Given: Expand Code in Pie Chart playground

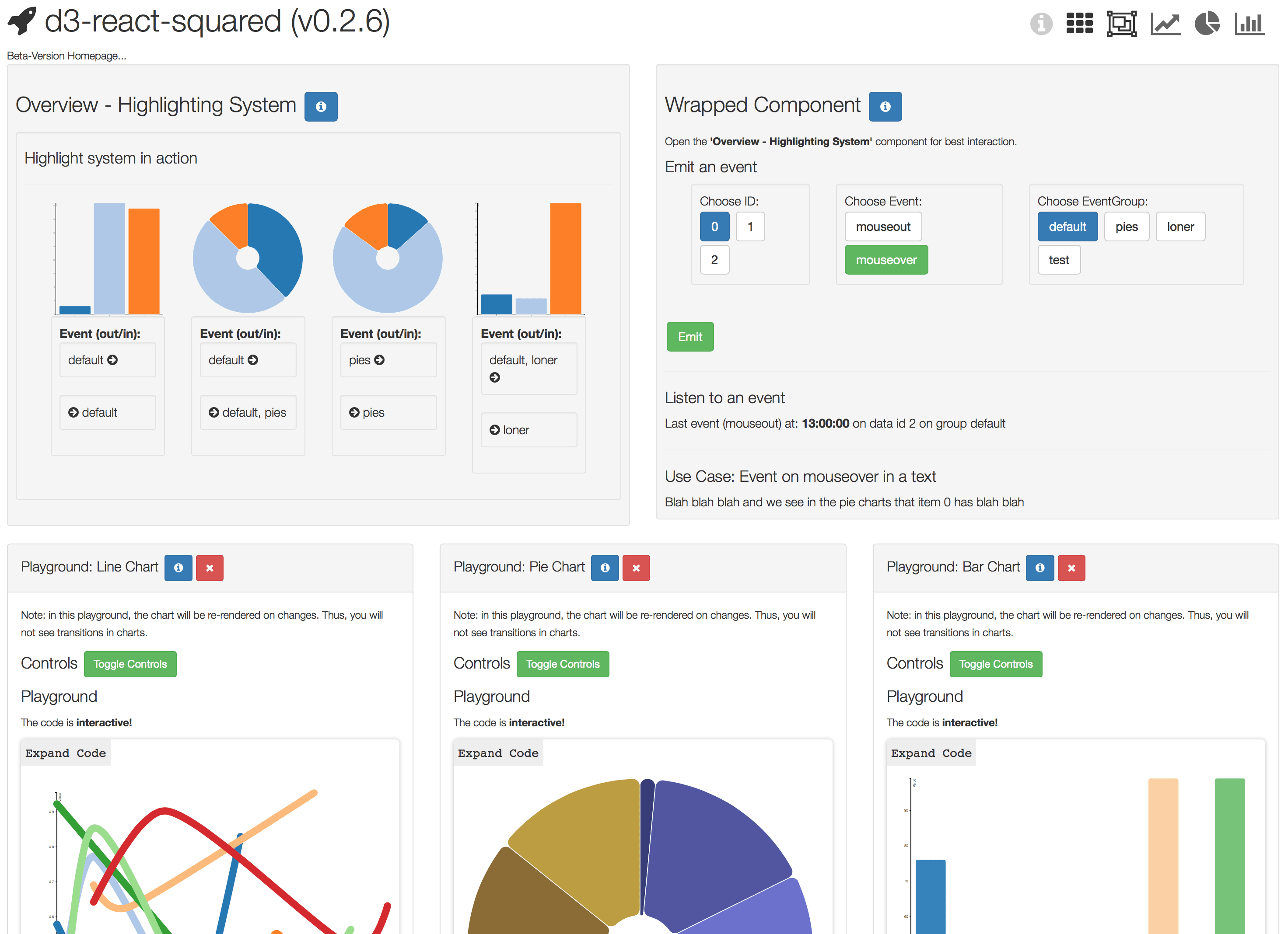Looking at the screenshot, I should 498,753.
